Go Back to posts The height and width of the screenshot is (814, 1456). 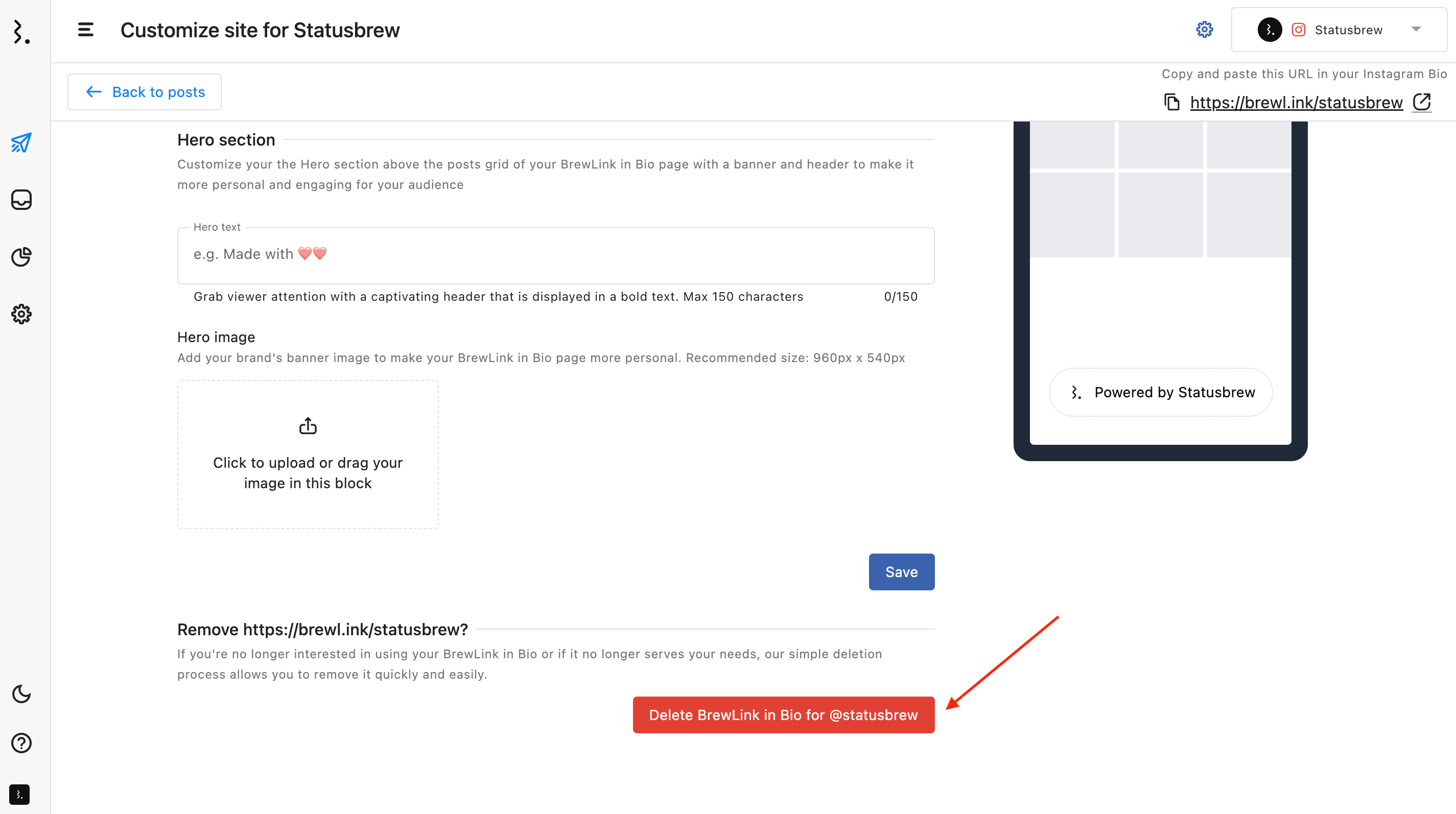145,92
